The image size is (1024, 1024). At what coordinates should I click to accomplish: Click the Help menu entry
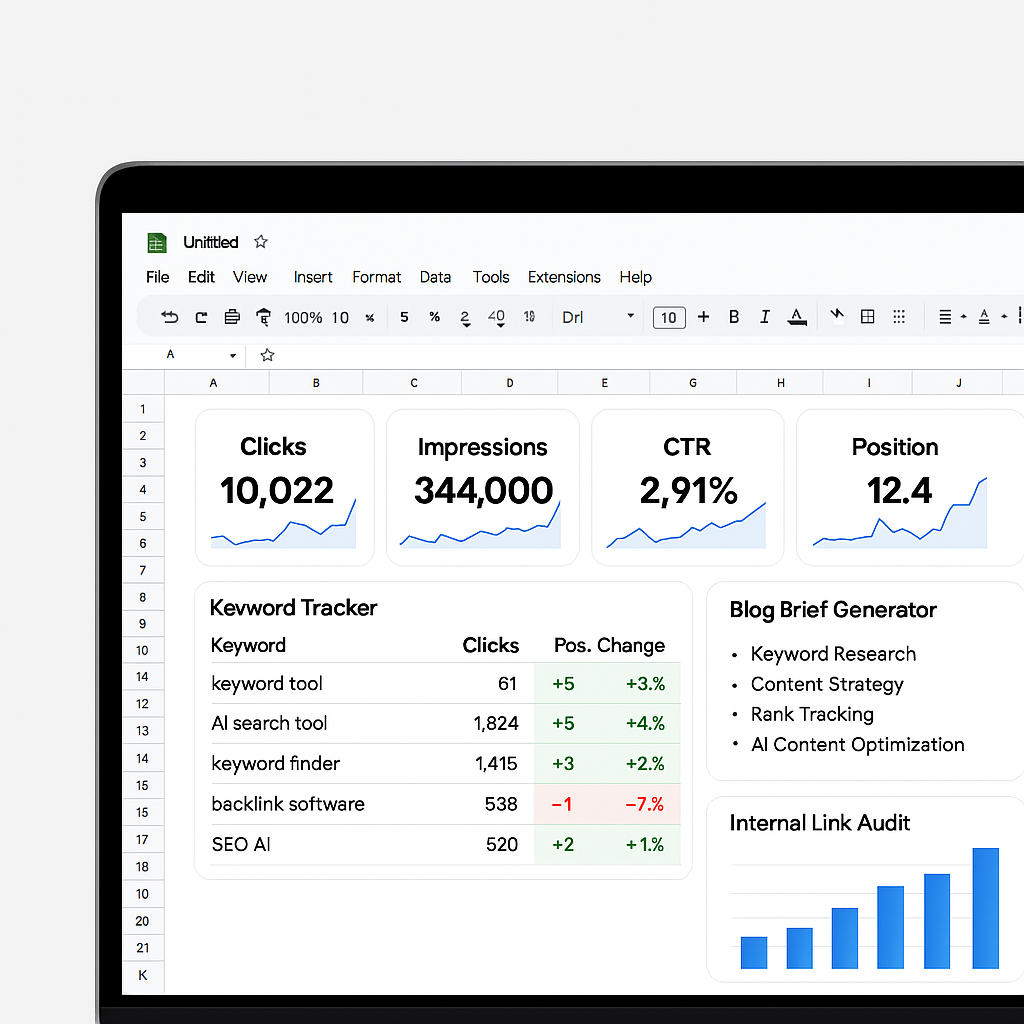click(x=635, y=277)
